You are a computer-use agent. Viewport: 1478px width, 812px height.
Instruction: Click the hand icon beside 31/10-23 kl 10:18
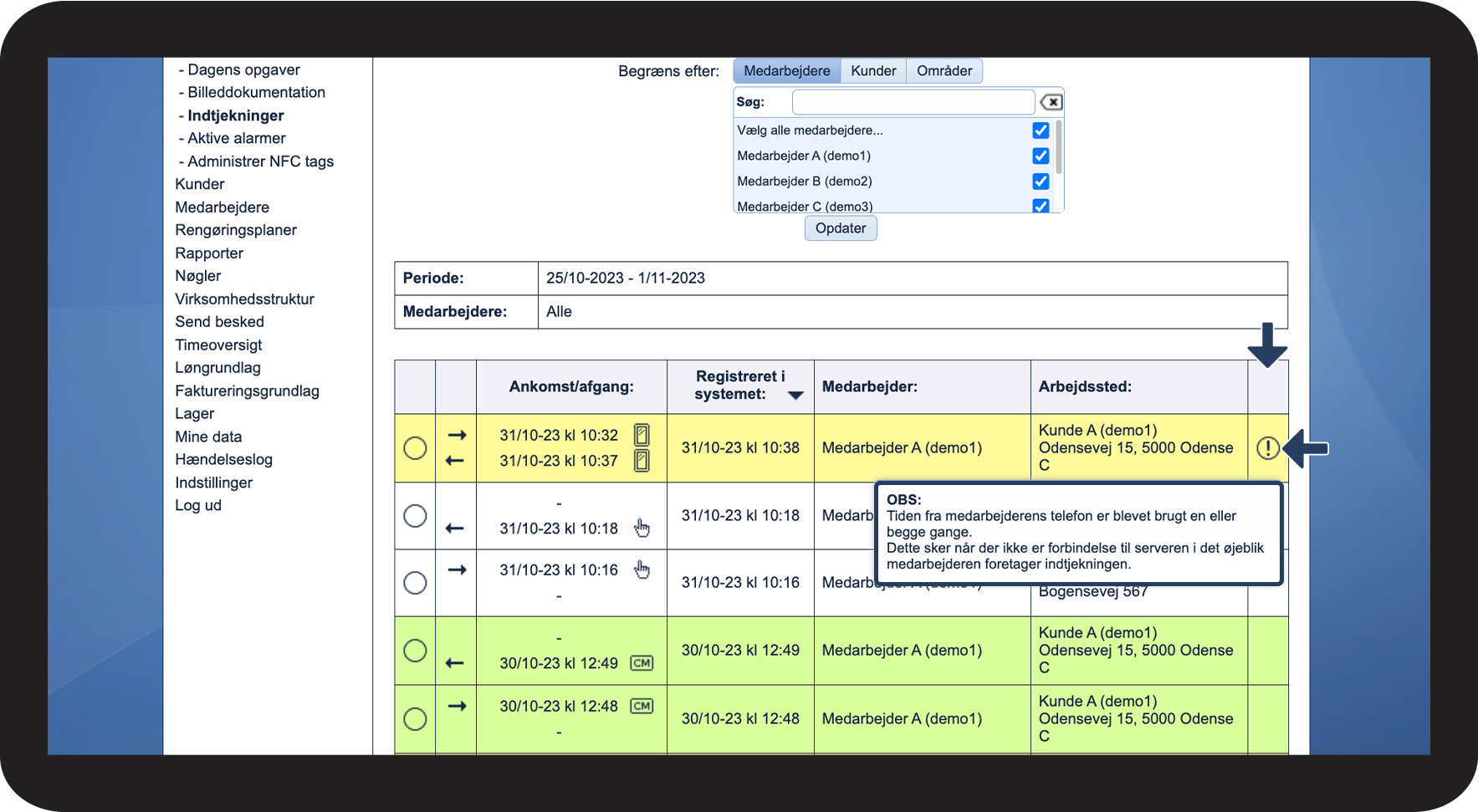(x=642, y=528)
